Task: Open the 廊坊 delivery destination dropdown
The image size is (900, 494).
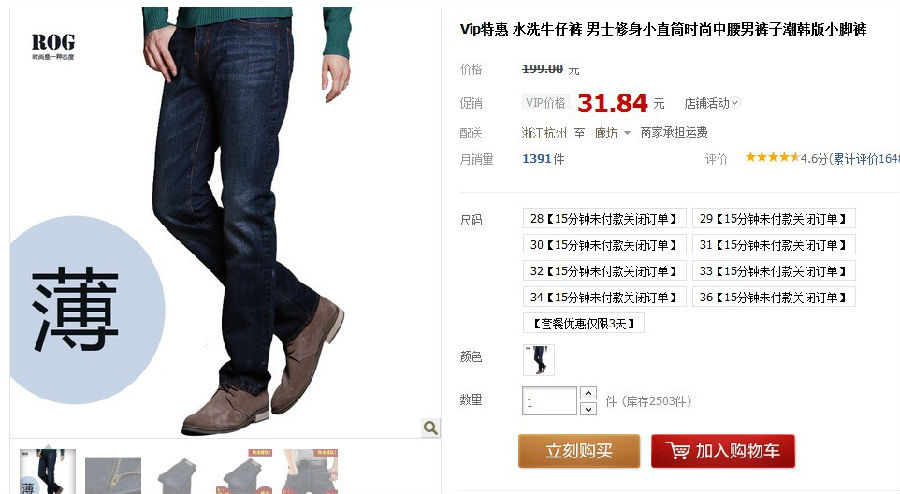Action: 612,133
